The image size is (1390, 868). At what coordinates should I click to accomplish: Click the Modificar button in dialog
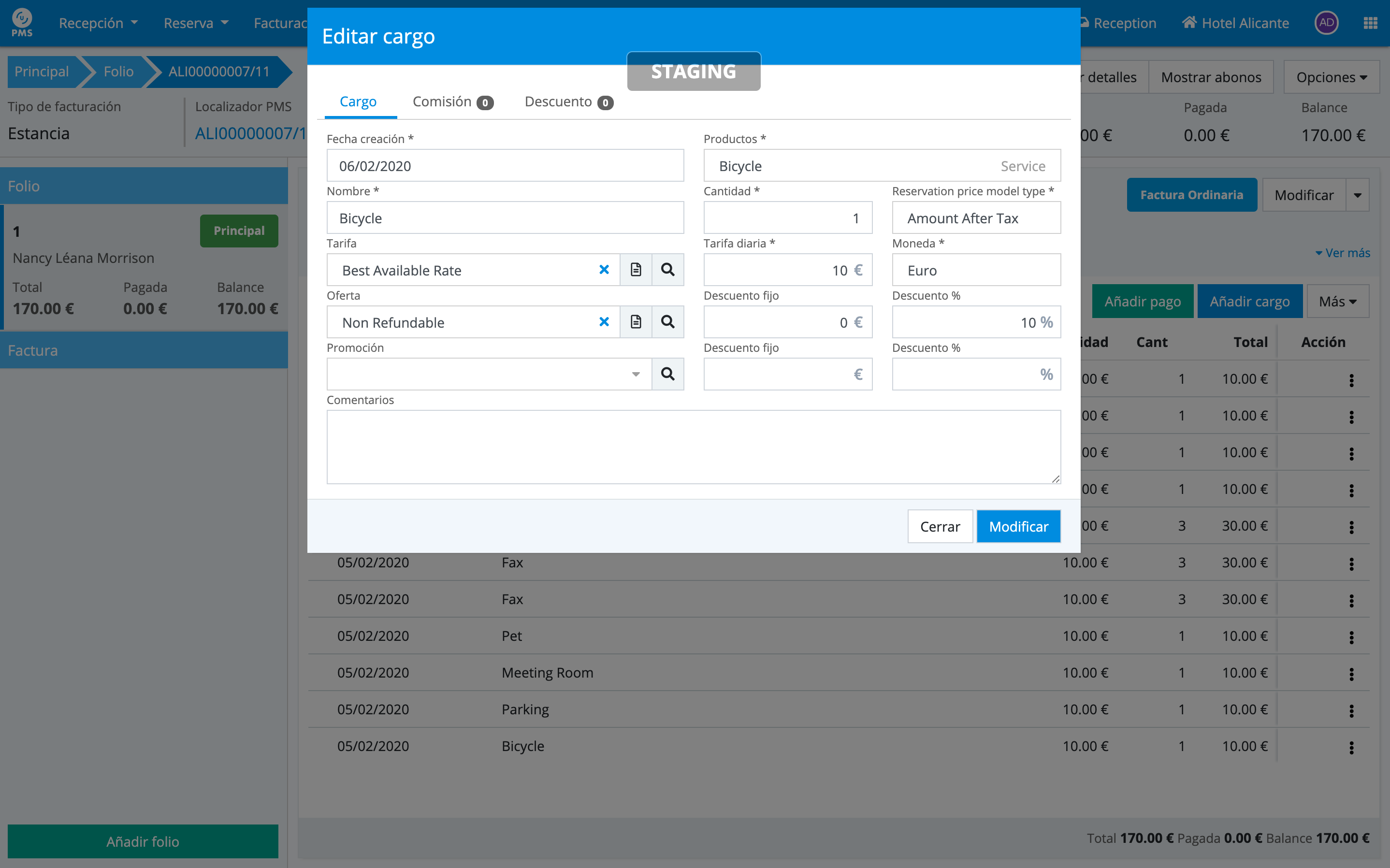tap(1018, 526)
